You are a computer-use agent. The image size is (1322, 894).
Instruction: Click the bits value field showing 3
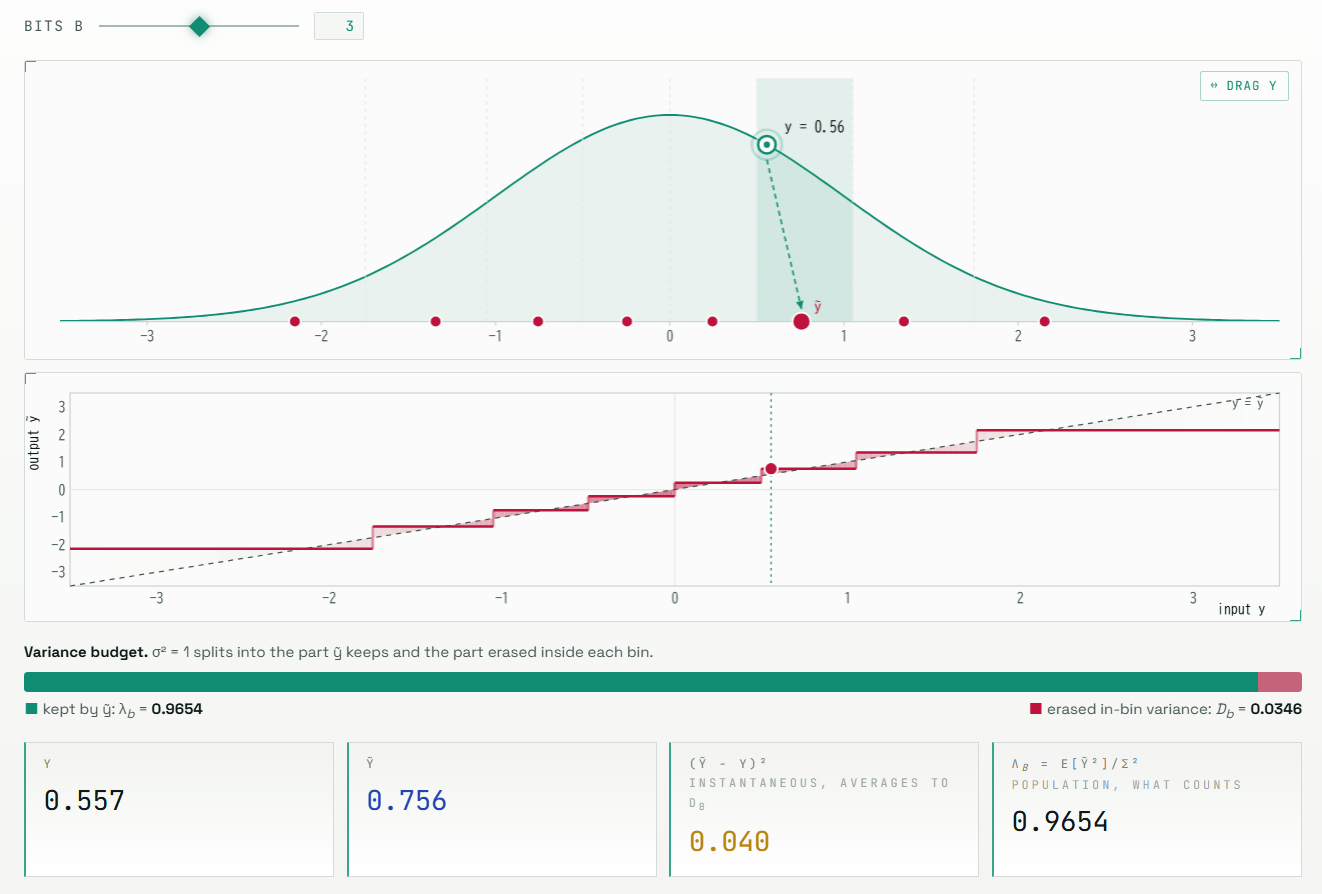[338, 26]
